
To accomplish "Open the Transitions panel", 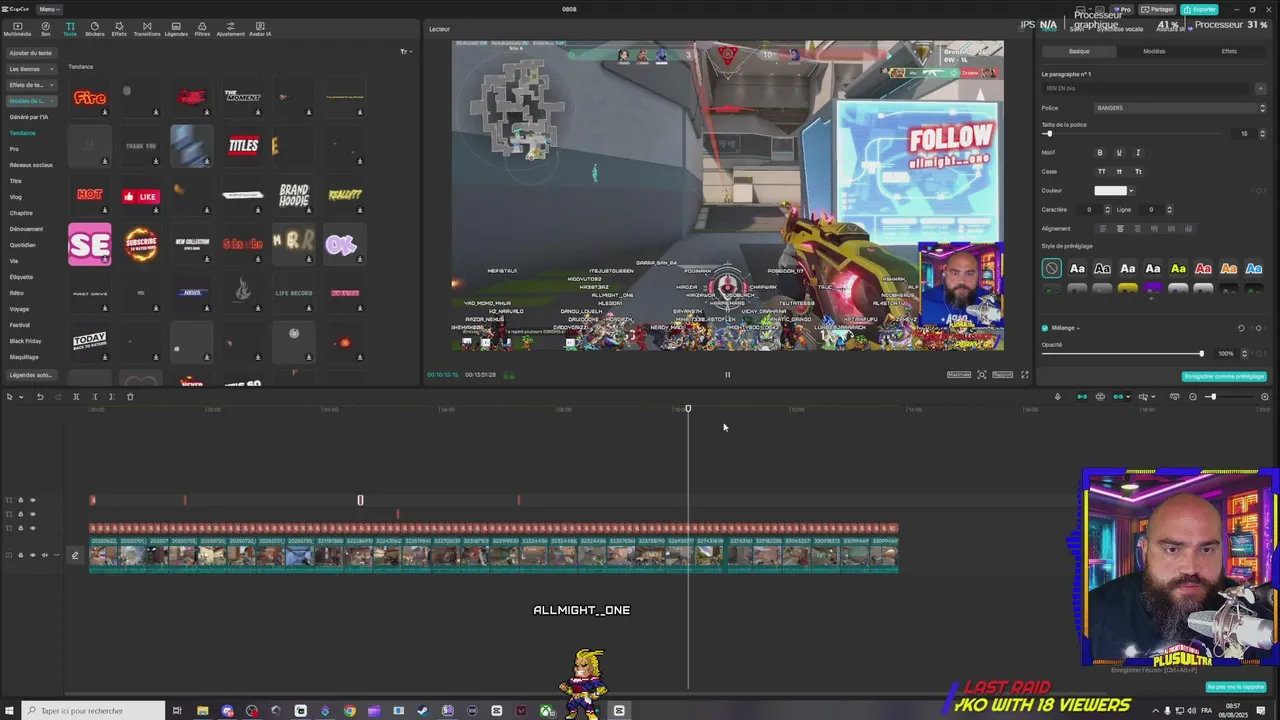I will tap(147, 29).
